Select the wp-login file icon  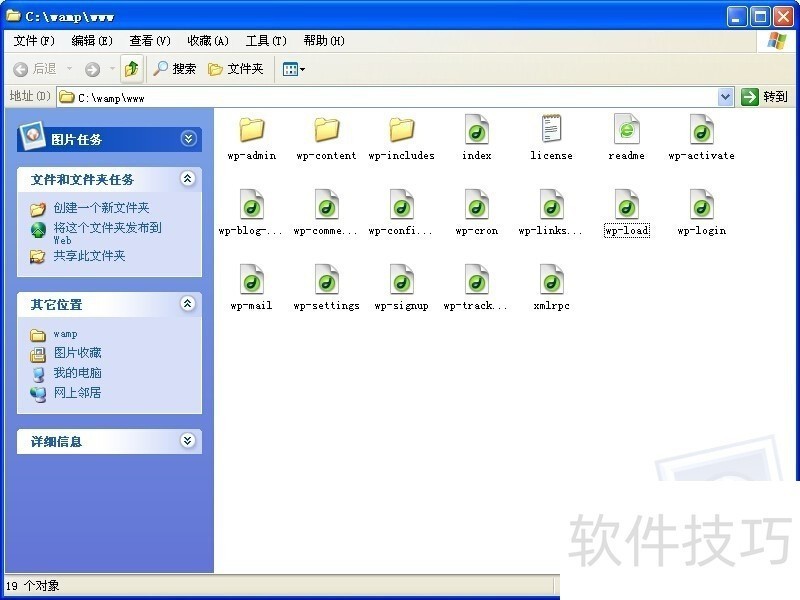(702, 205)
